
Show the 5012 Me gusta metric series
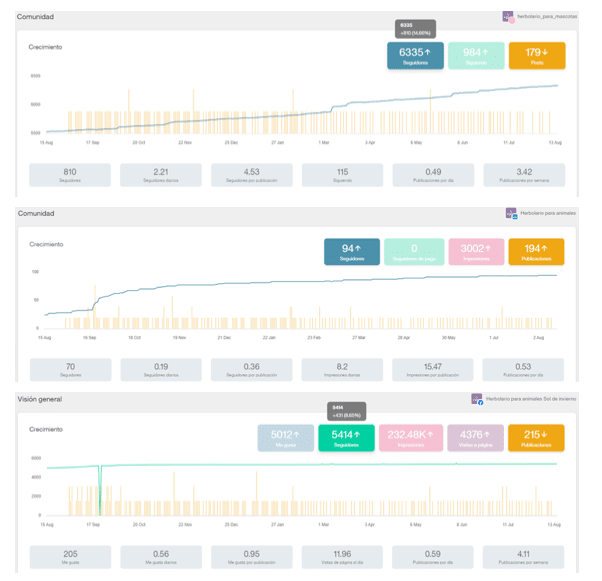(286, 438)
